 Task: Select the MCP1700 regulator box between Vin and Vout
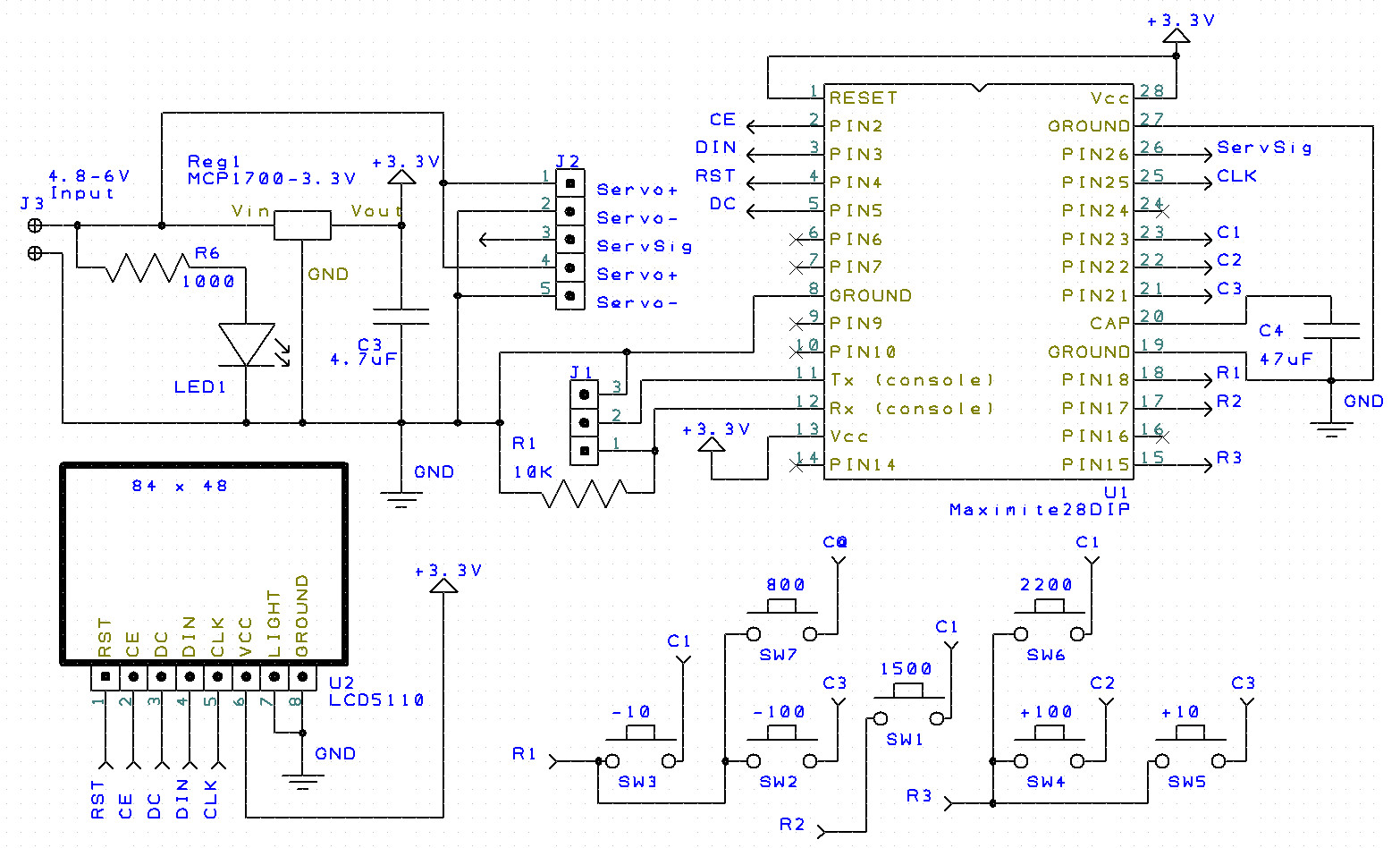(302, 225)
